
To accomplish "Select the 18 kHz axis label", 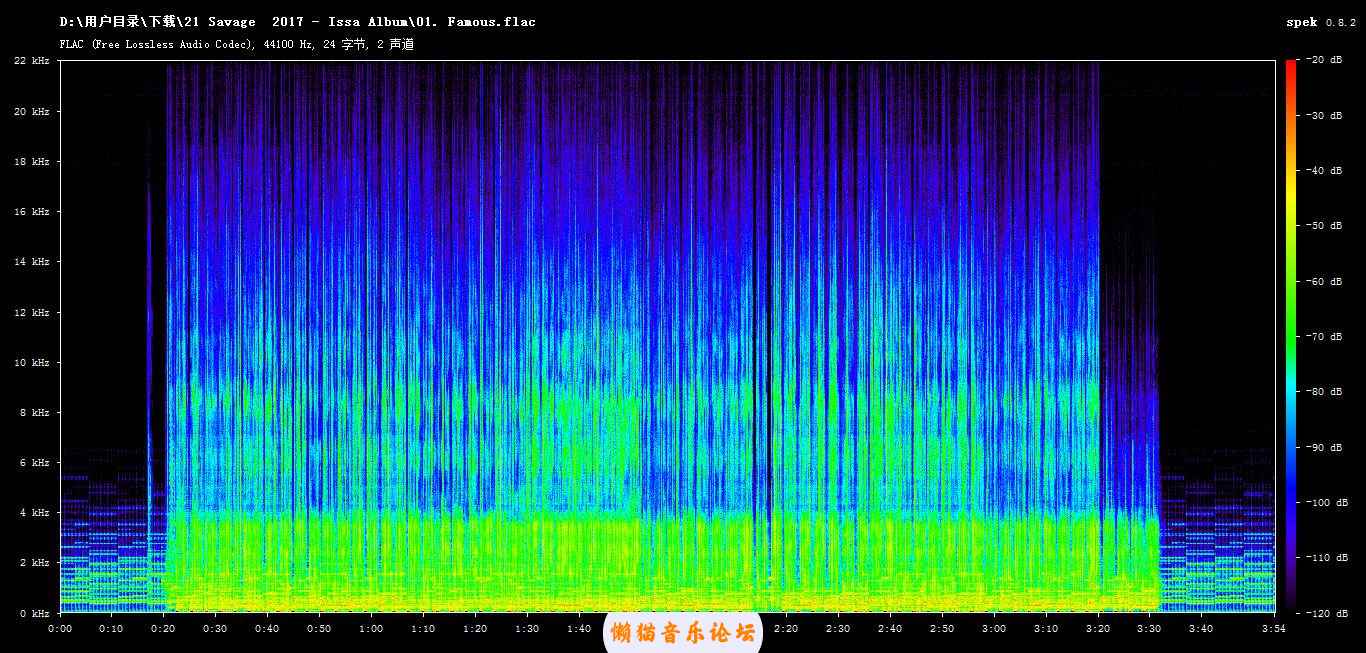I will pos(32,161).
